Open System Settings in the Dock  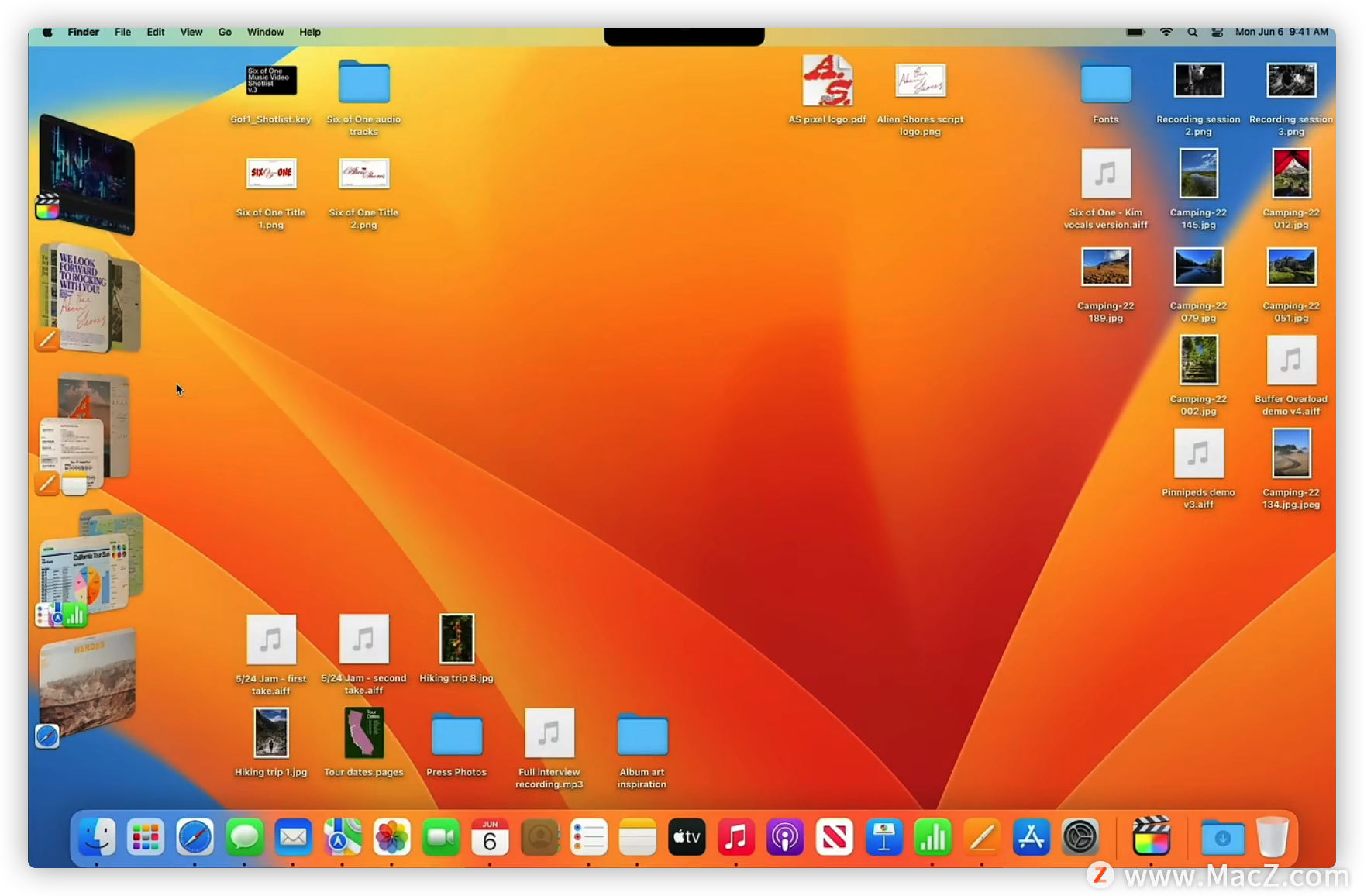[1080, 837]
